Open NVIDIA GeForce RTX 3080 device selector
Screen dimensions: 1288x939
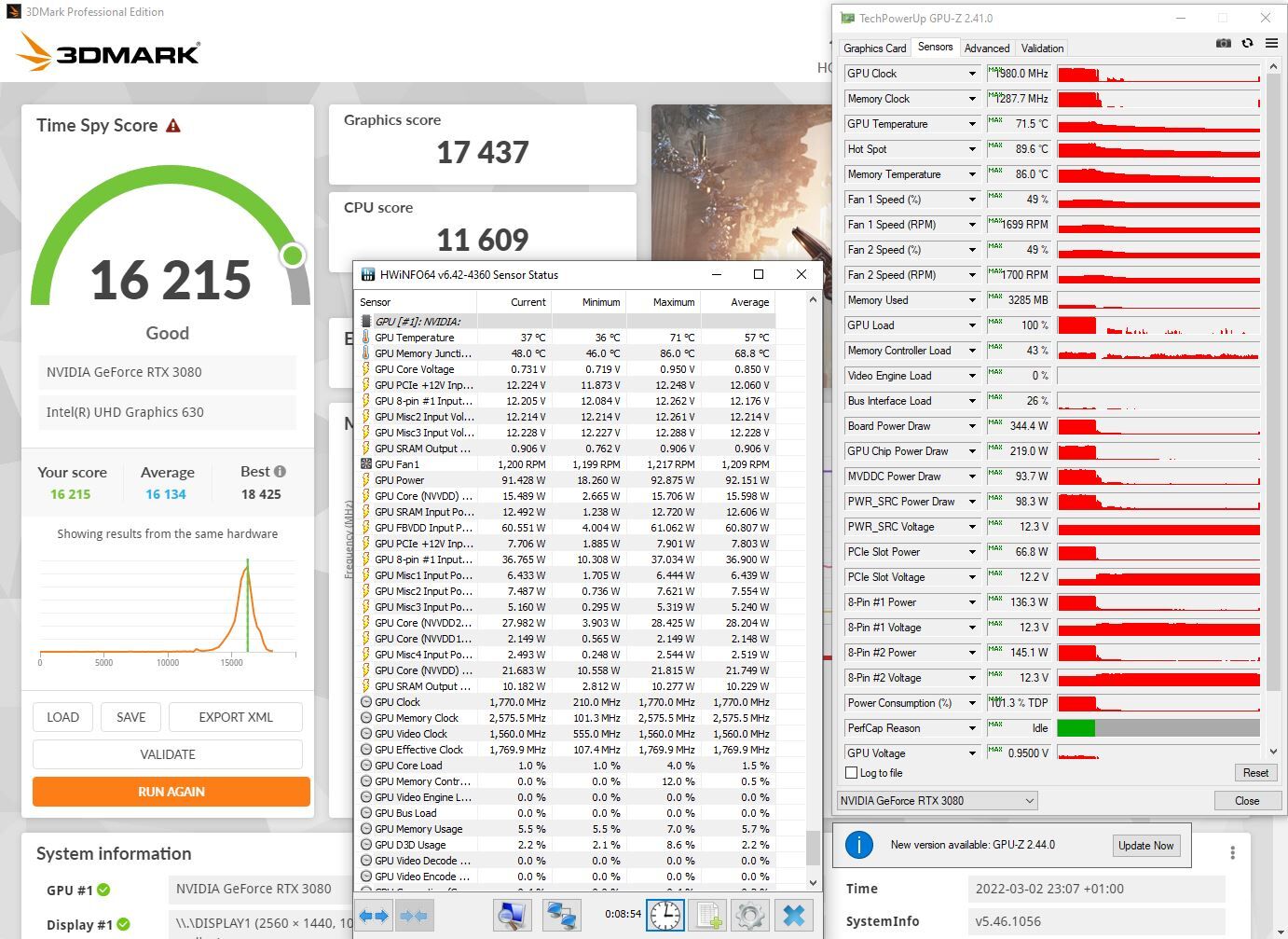[x=937, y=800]
